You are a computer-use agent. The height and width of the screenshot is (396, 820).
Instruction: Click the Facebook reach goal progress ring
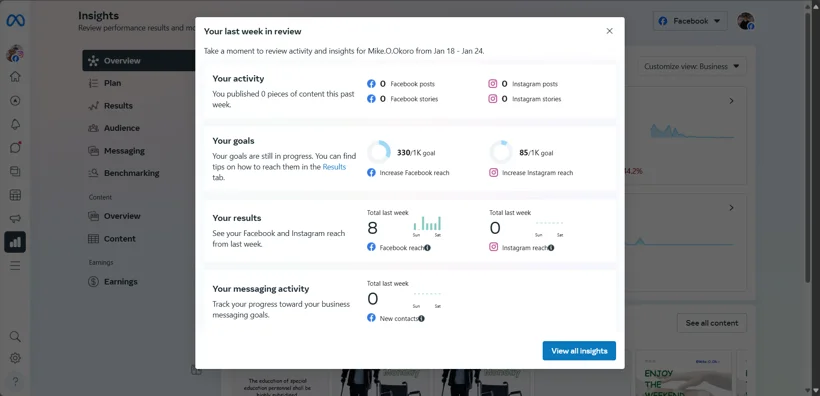379,152
